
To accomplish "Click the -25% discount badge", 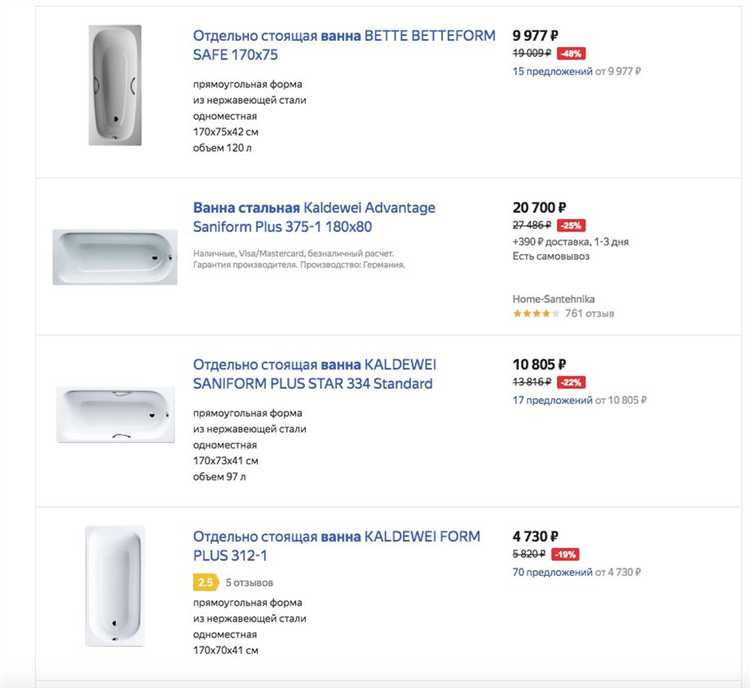I will click(572, 225).
